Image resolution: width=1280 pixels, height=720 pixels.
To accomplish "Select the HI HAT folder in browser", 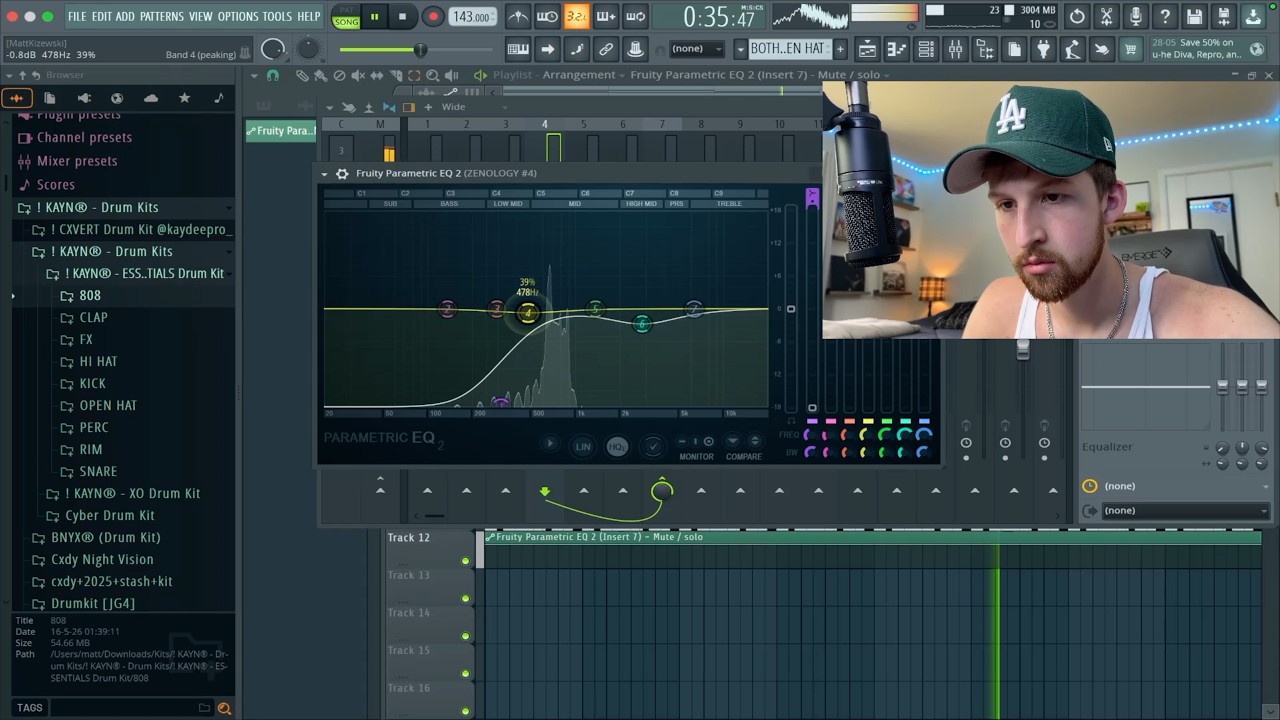I will [x=98, y=361].
